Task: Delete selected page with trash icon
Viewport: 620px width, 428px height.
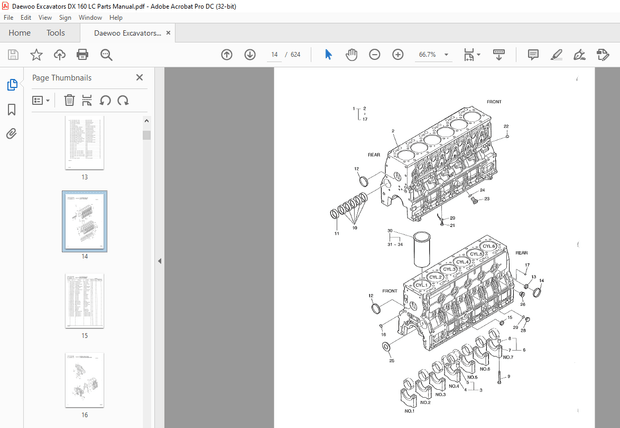Action: 69,100
